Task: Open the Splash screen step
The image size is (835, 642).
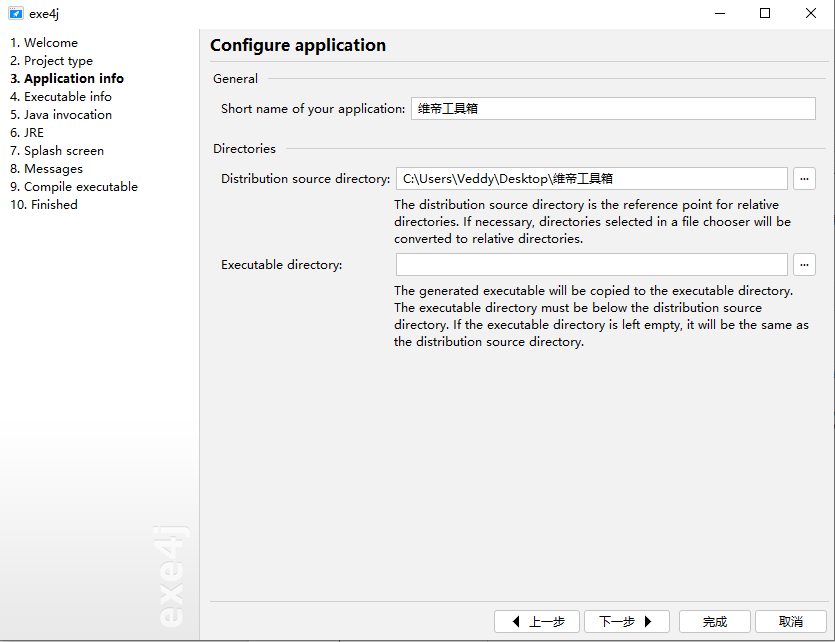Action: pyautogui.click(x=56, y=151)
